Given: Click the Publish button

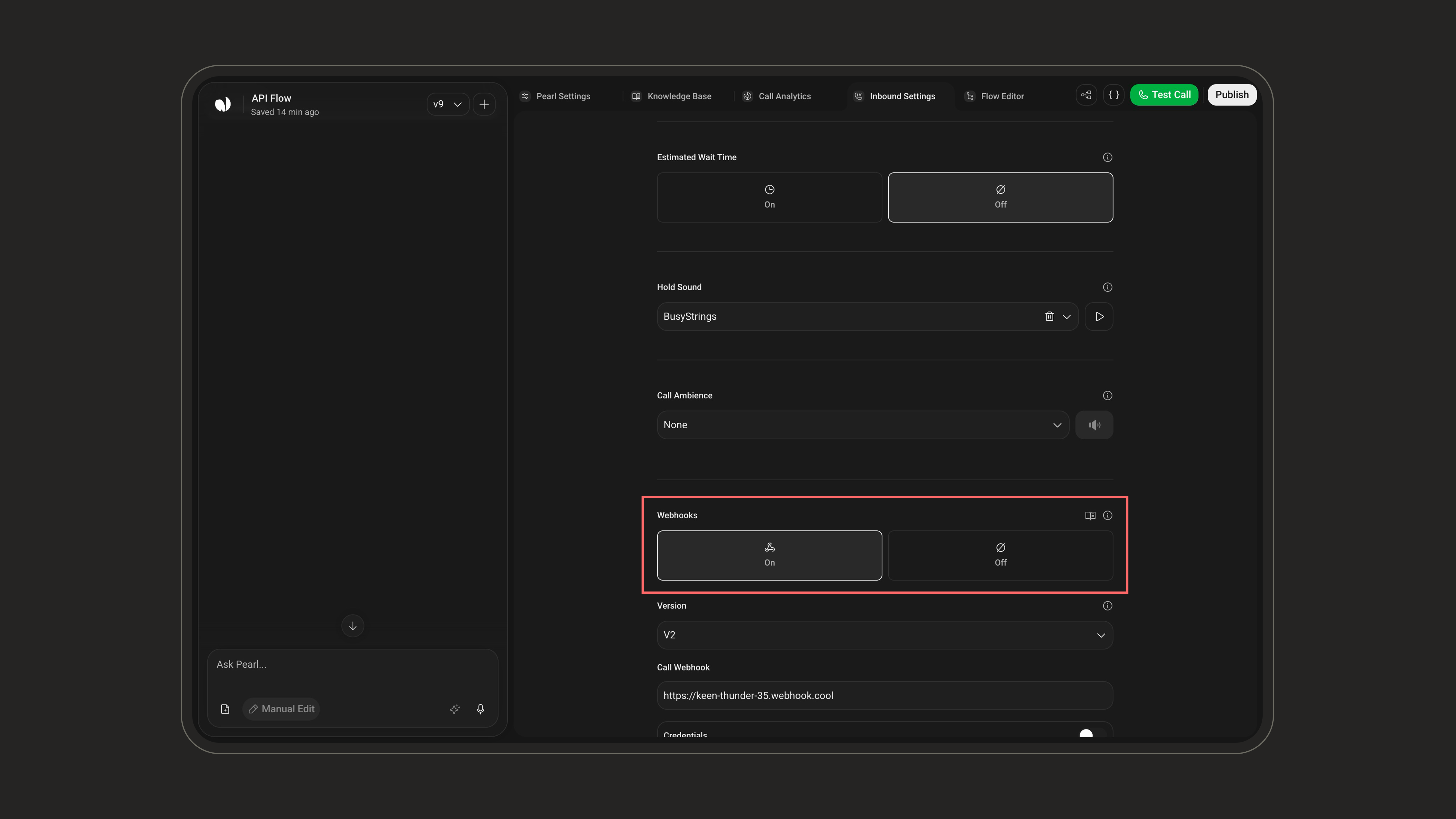Looking at the screenshot, I should [1232, 95].
